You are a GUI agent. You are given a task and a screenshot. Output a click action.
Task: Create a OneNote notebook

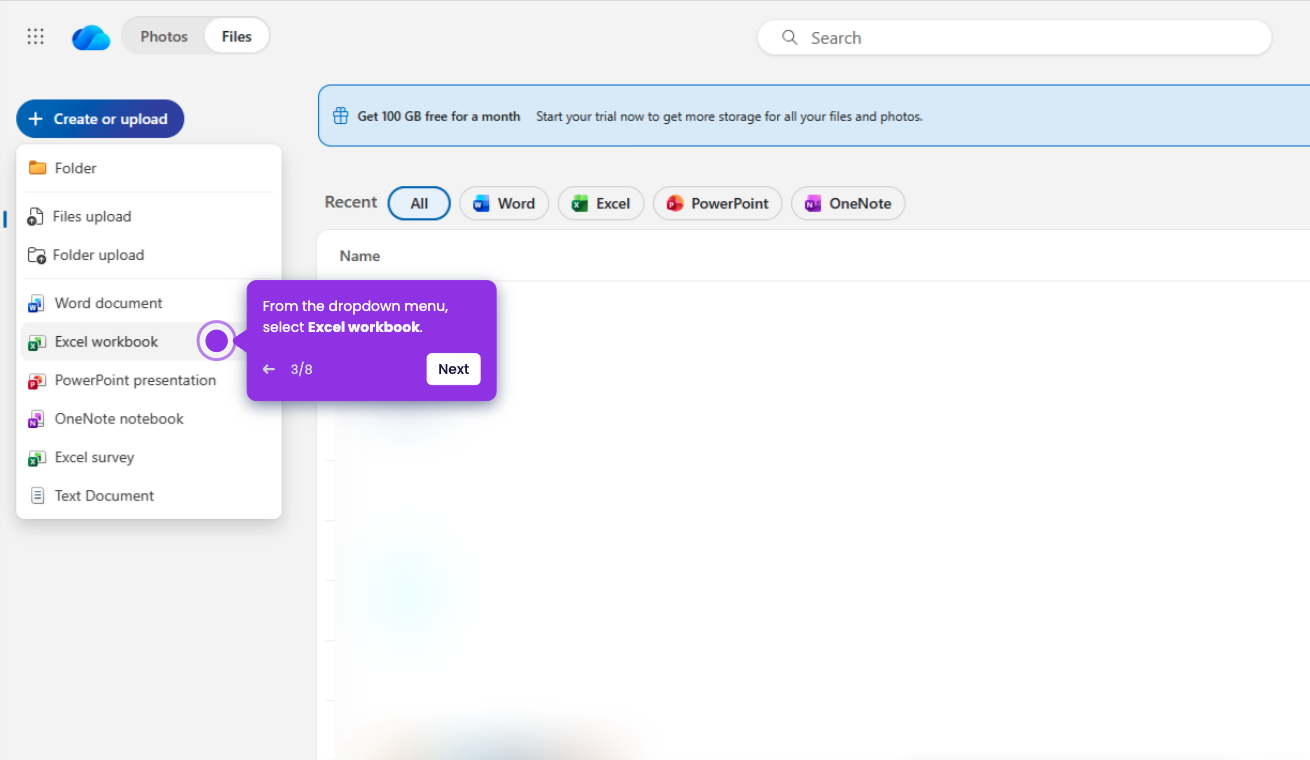tap(149, 419)
